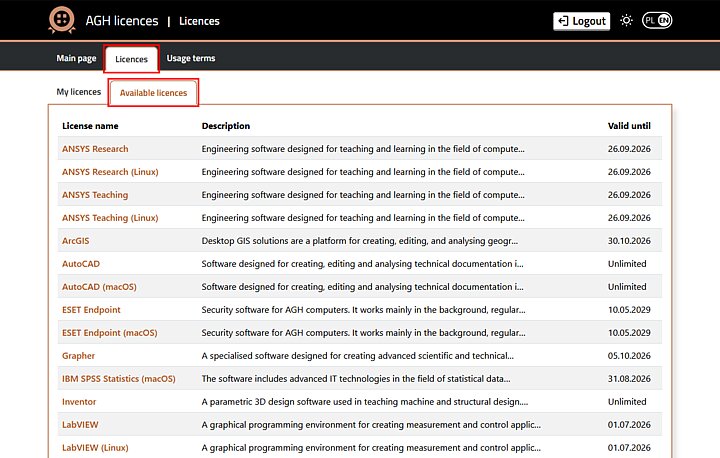The width and height of the screenshot is (720, 458).
Task: Click the ArcGIS description about Desktop GIS
Action: coord(360,241)
